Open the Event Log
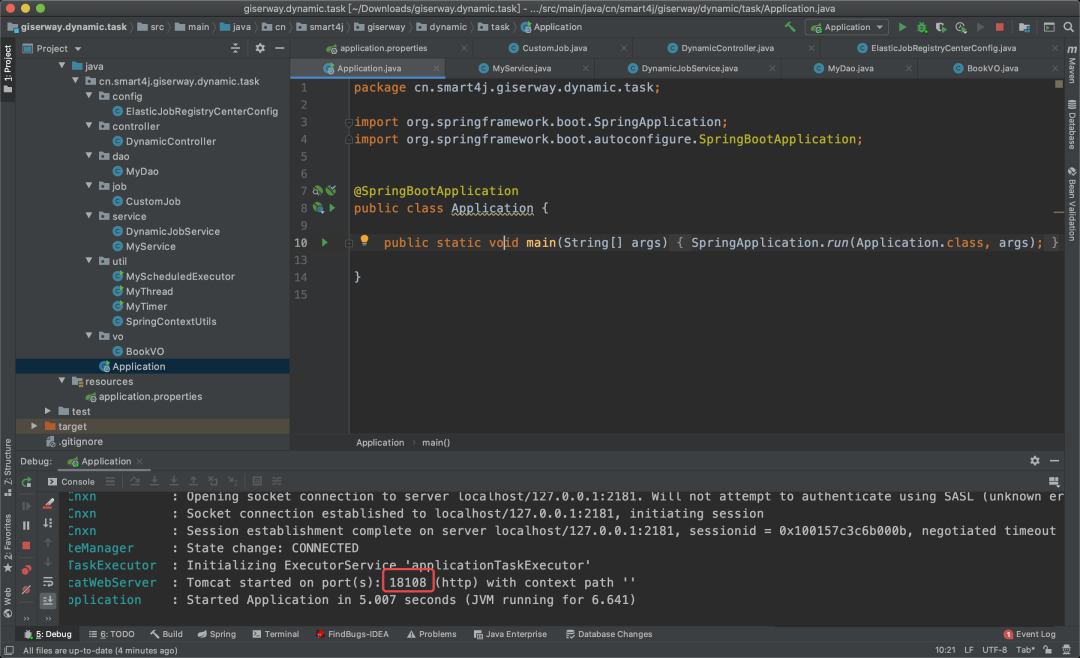The height and width of the screenshot is (658, 1080). tap(1029, 634)
